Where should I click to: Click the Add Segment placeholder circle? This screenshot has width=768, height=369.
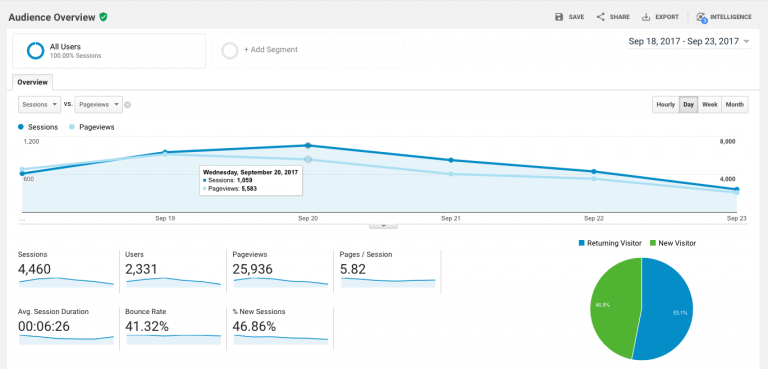pos(230,50)
